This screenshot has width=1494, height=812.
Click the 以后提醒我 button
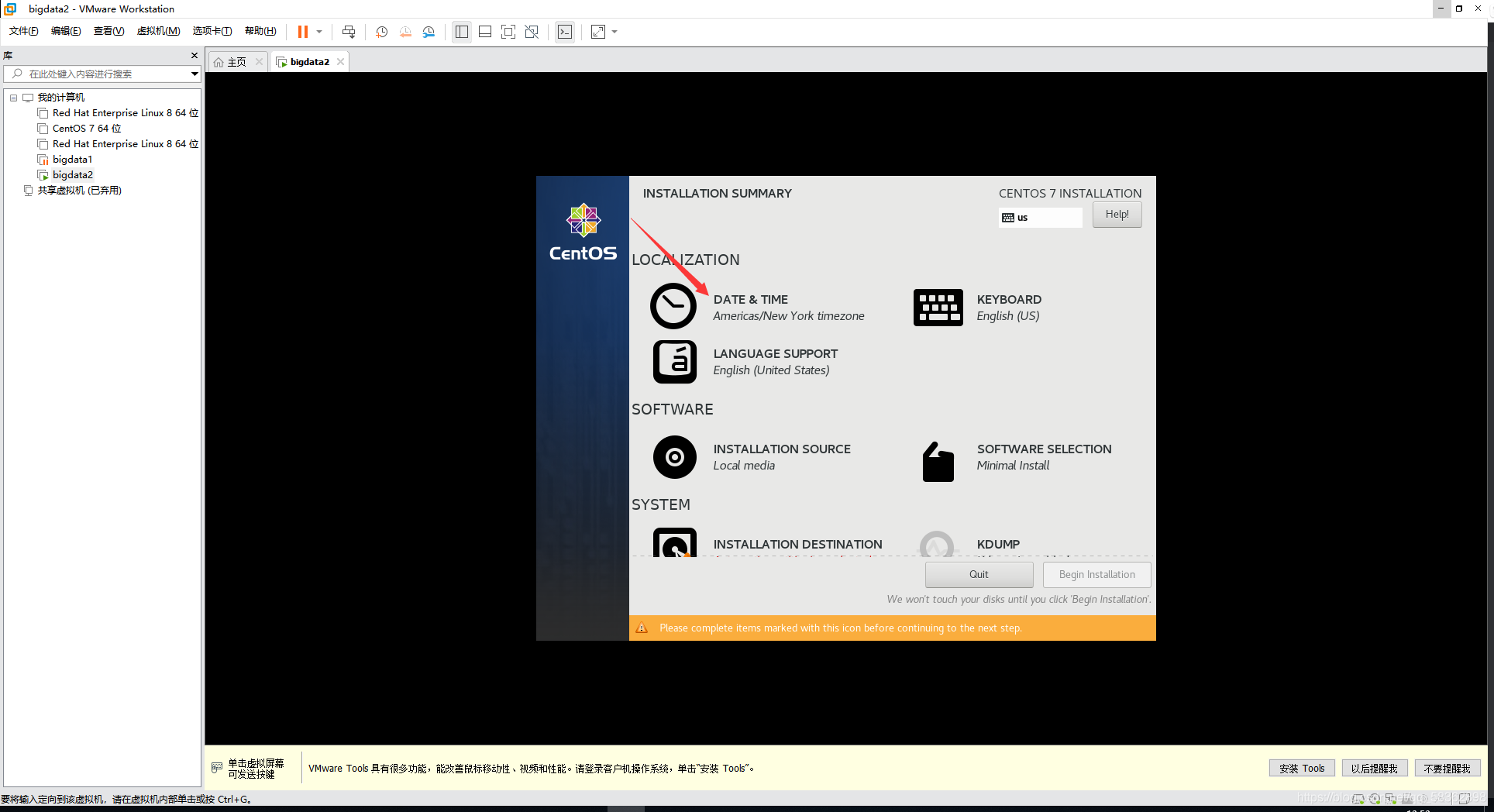pyautogui.click(x=1374, y=769)
